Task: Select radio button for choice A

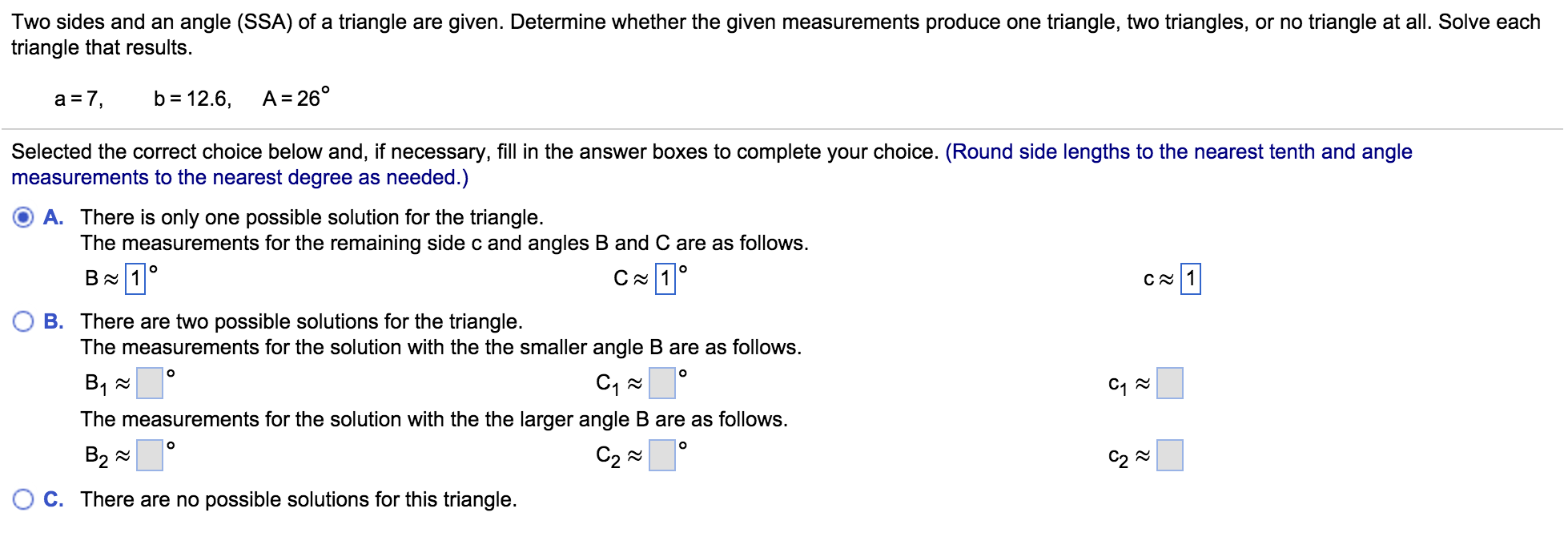Action: (x=22, y=216)
